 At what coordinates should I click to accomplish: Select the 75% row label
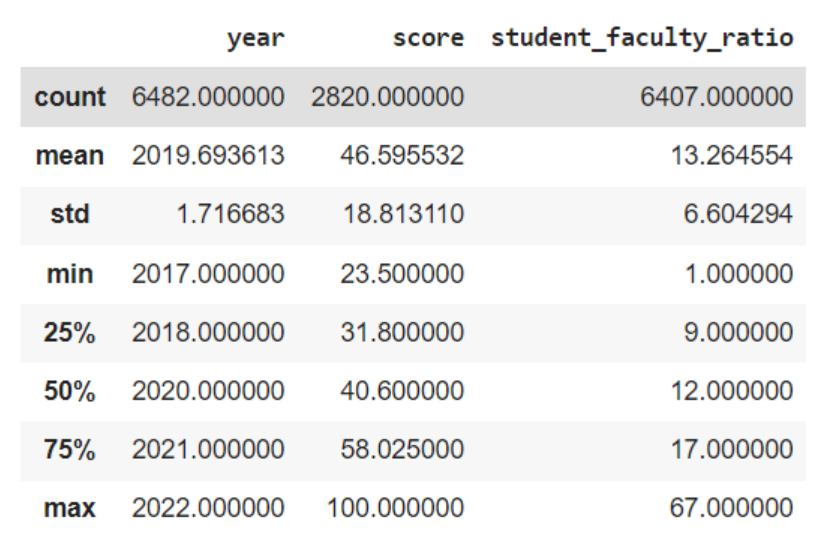coord(70,449)
